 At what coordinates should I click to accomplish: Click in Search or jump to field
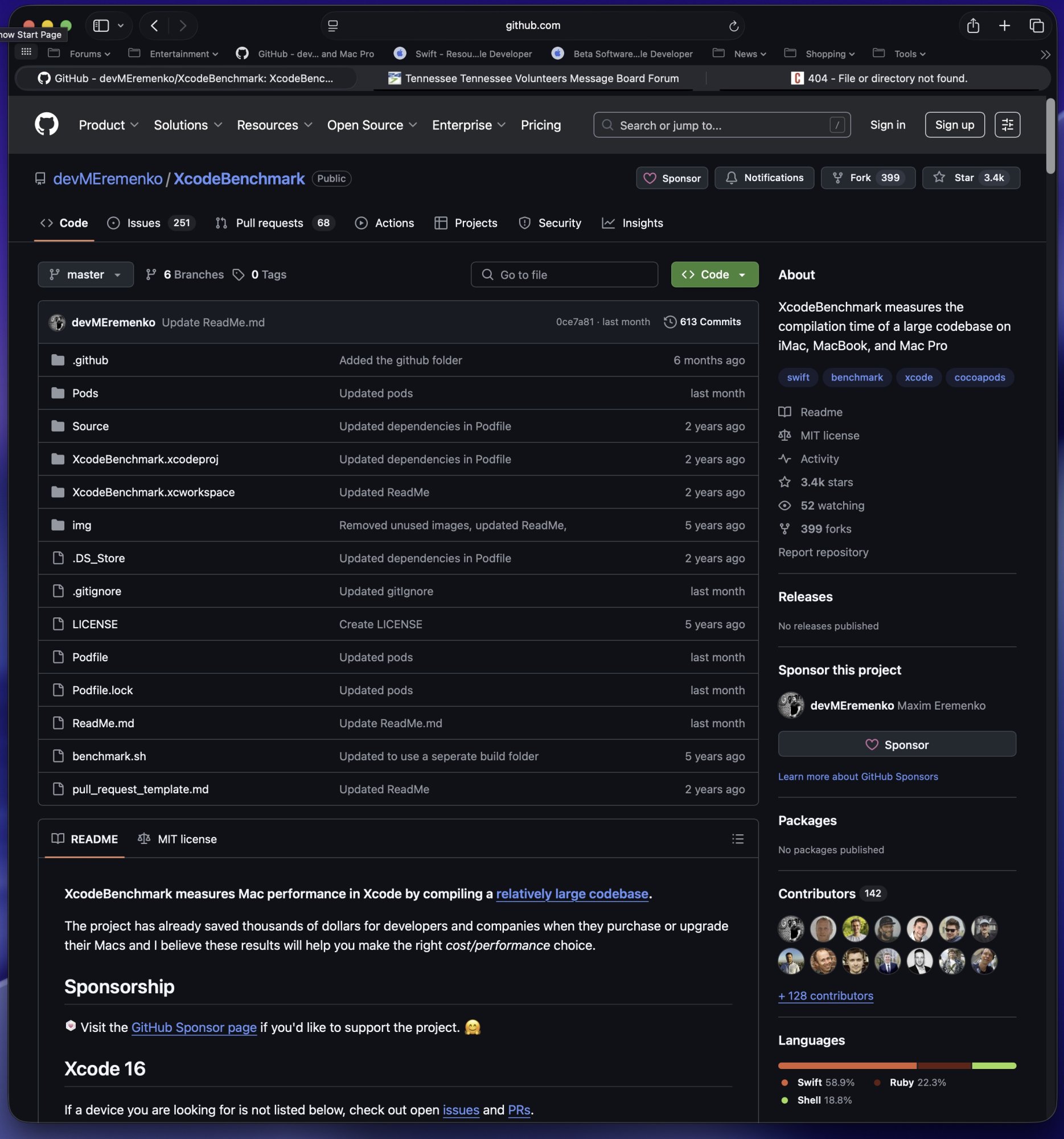[x=721, y=125]
